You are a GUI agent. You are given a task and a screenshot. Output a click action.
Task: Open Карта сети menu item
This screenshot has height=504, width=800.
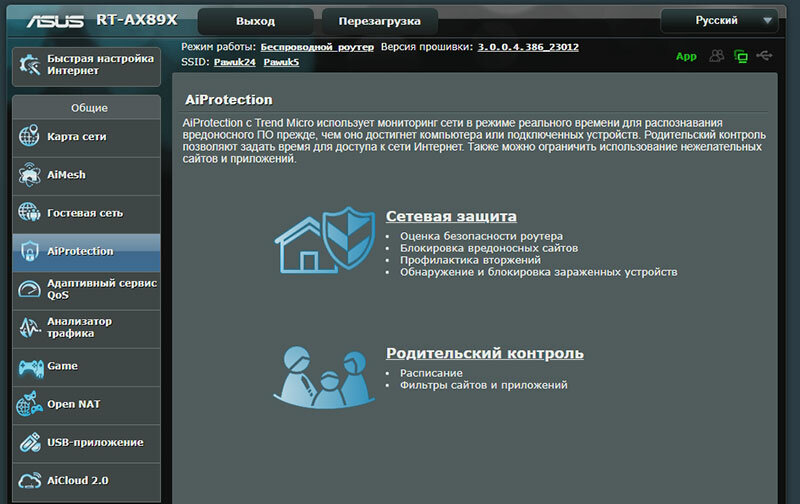tap(86, 137)
